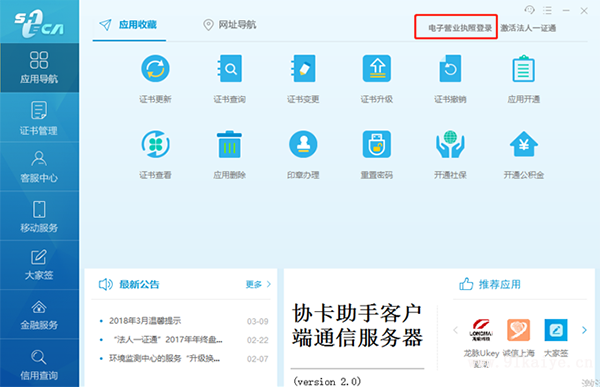
Task: Open the 应用删除 trash bin icon
Action: (229, 144)
